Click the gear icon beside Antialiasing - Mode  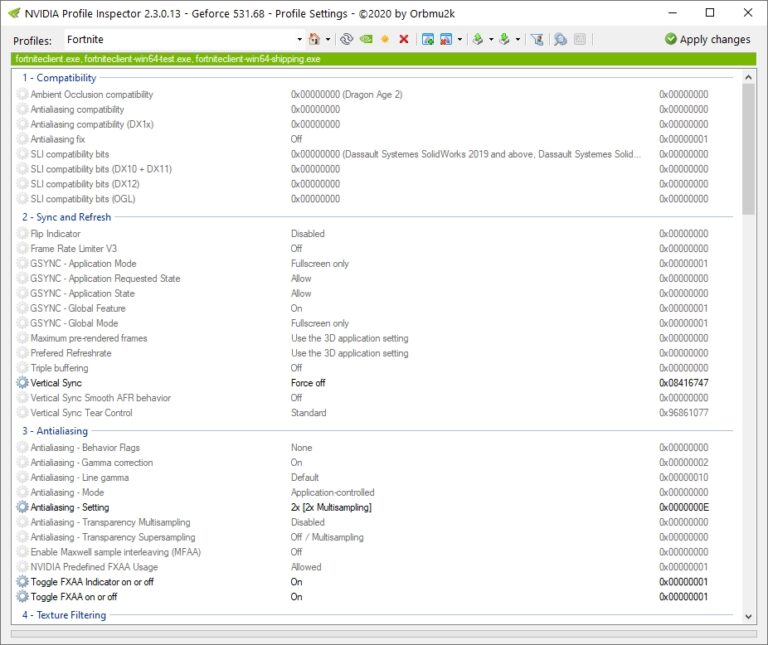click(23, 492)
